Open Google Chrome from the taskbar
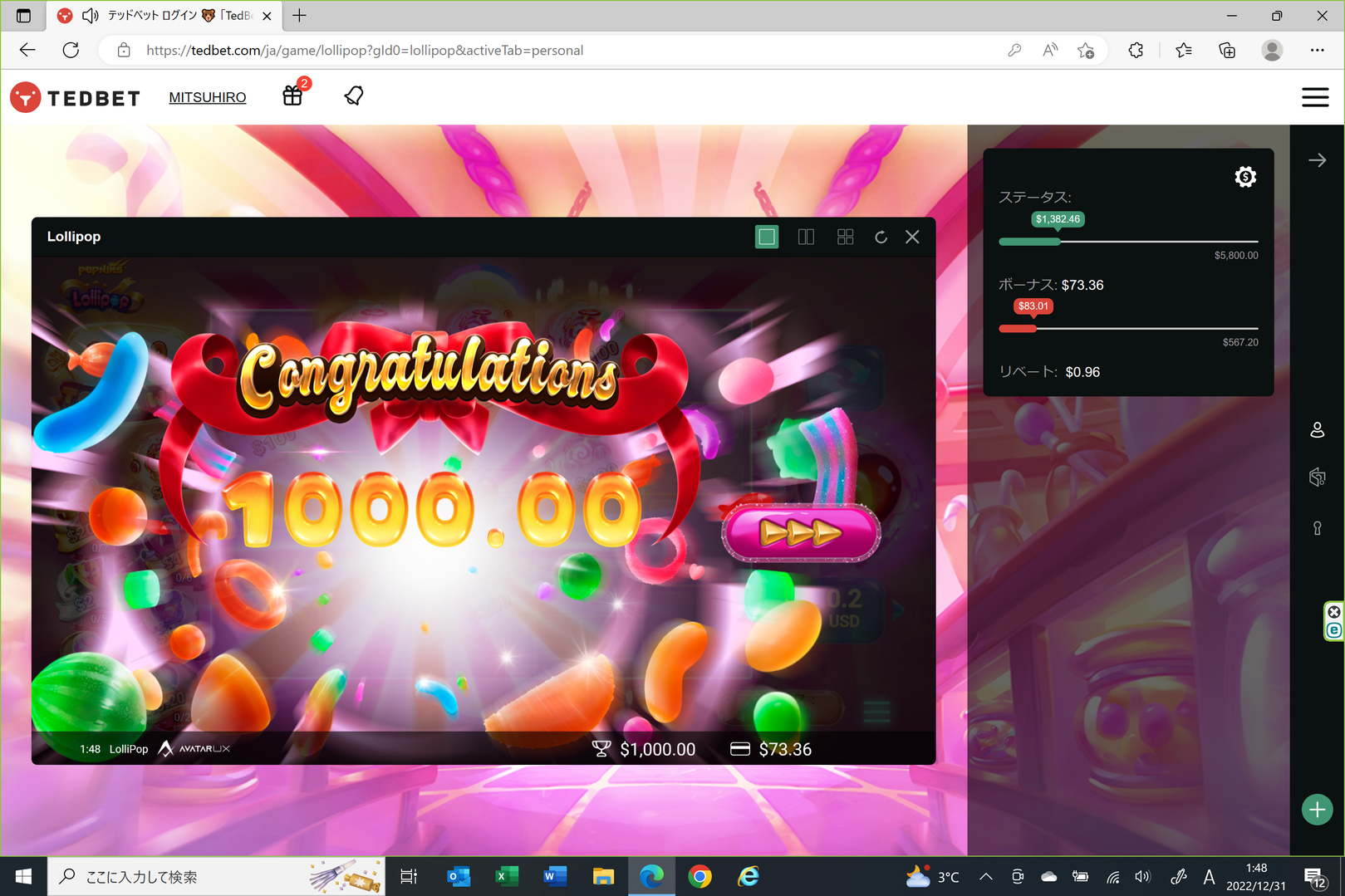 (x=700, y=876)
